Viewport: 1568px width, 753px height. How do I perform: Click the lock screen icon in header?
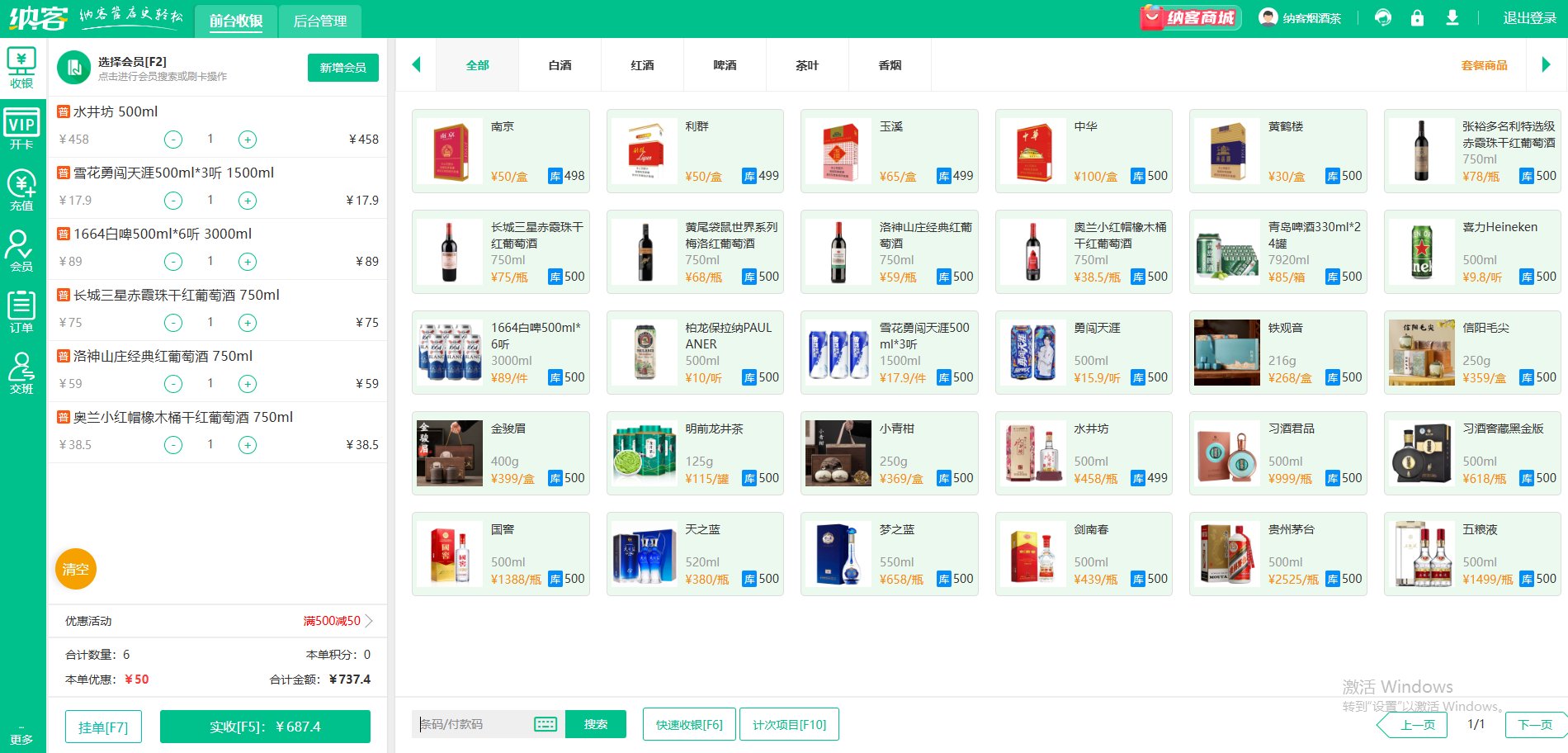(x=1417, y=18)
